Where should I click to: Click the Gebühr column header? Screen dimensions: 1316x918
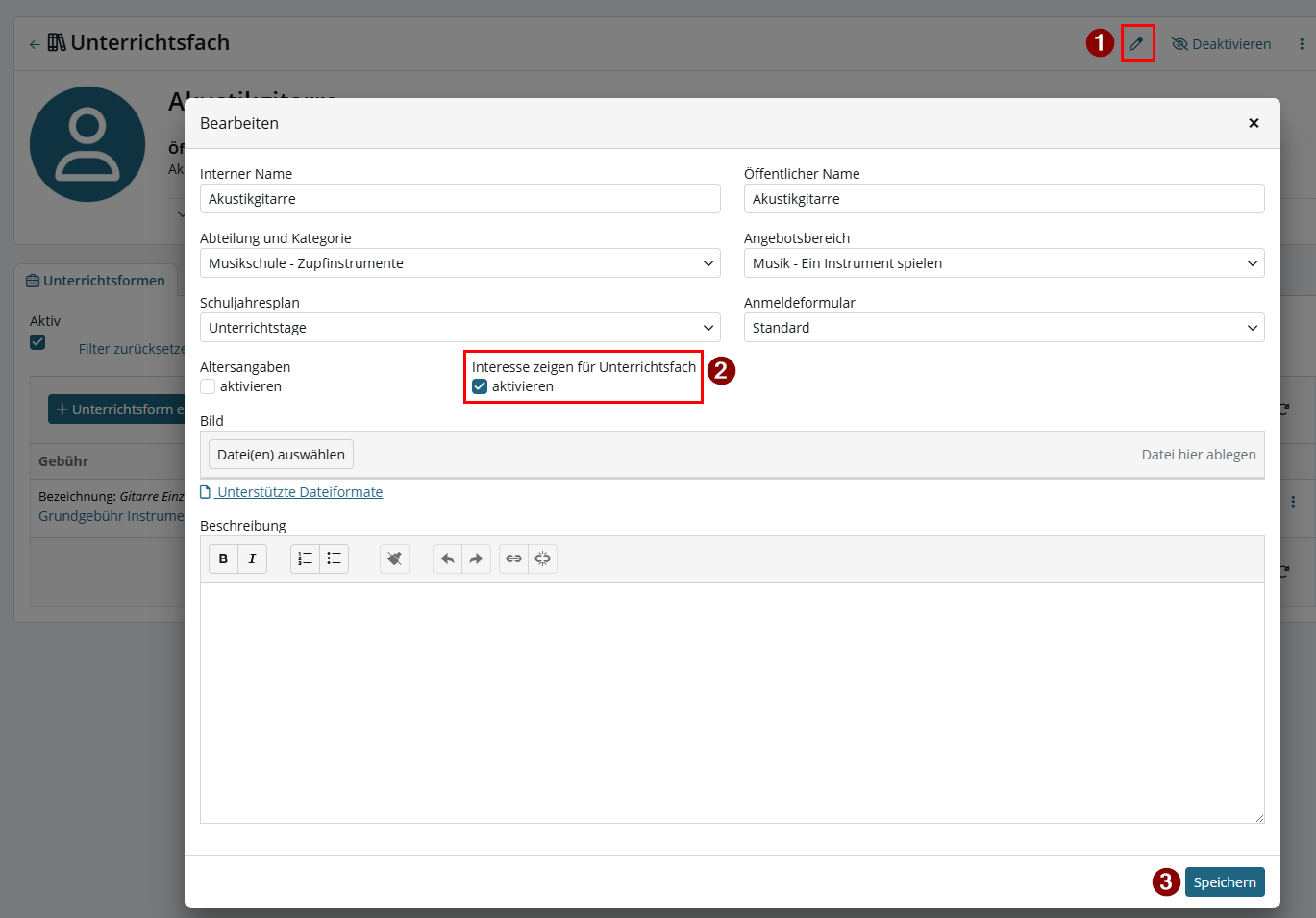click(x=63, y=461)
